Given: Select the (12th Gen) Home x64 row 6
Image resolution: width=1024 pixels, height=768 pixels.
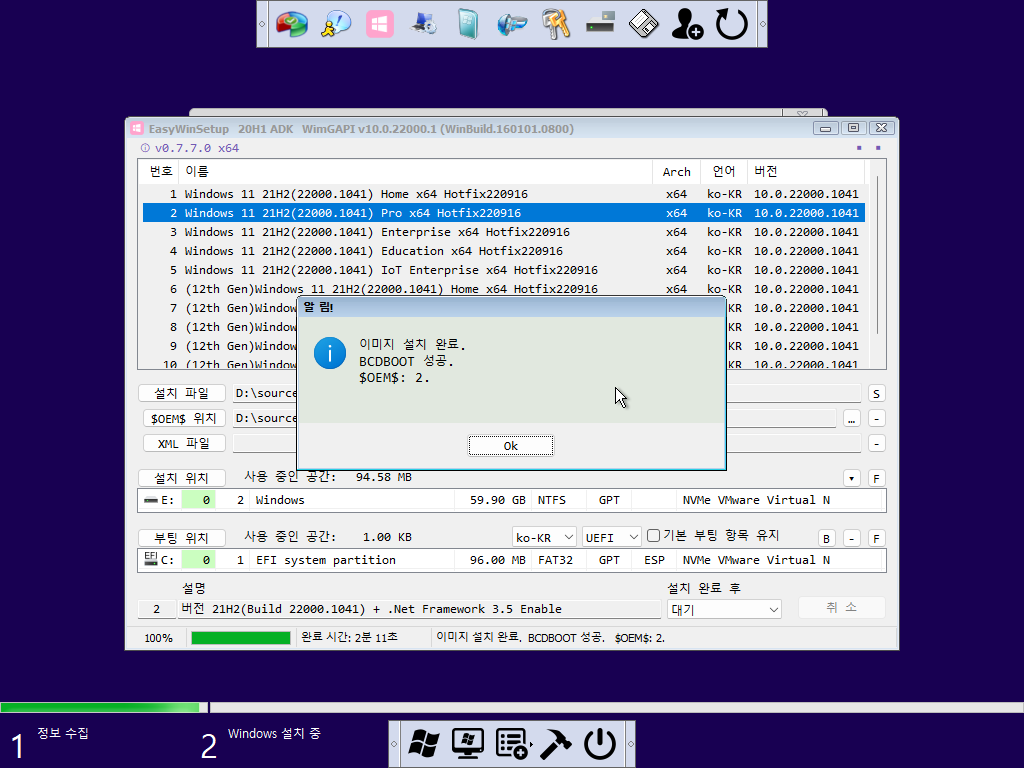Looking at the screenshot, I should [x=504, y=289].
